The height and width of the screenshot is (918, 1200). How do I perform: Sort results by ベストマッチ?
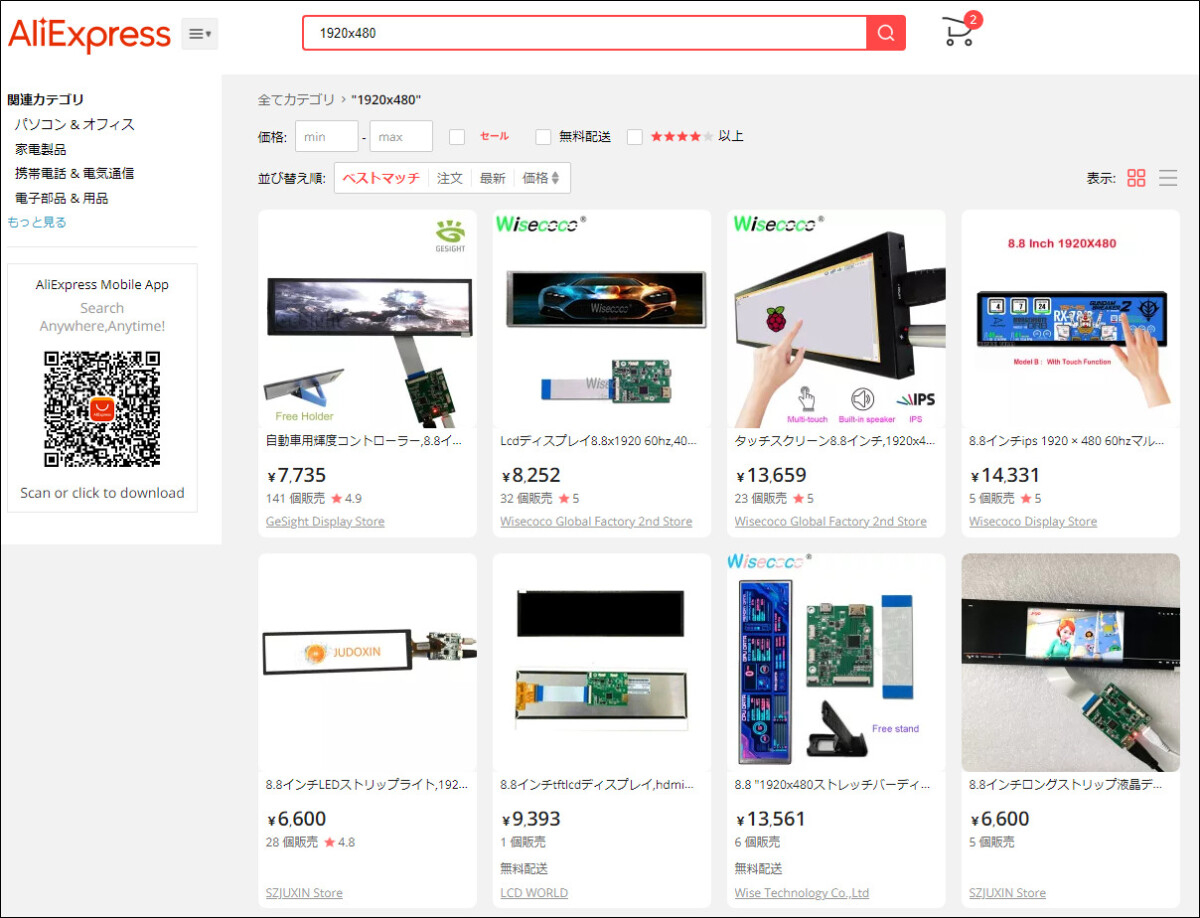tap(381, 178)
